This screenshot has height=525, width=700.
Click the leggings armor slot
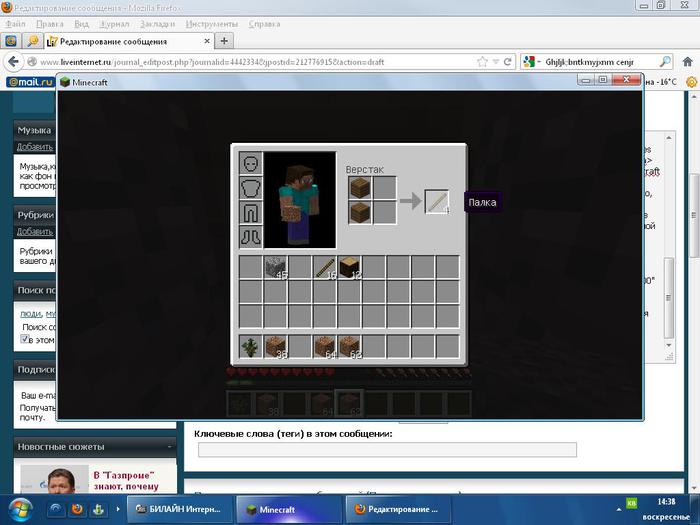250,212
